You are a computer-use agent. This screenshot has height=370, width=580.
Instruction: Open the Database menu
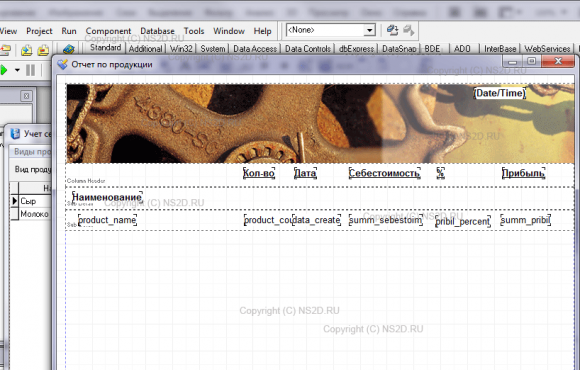click(x=157, y=31)
